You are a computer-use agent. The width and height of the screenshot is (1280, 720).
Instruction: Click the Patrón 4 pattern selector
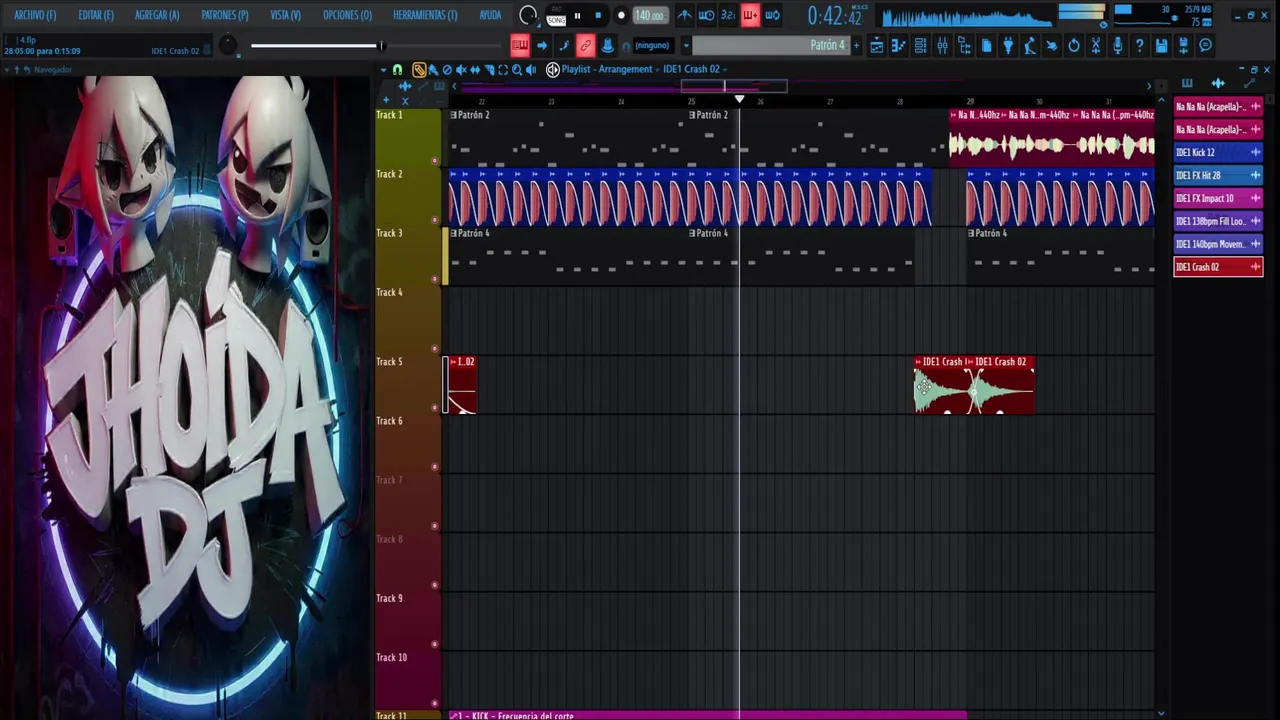pyautogui.click(x=770, y=45)
